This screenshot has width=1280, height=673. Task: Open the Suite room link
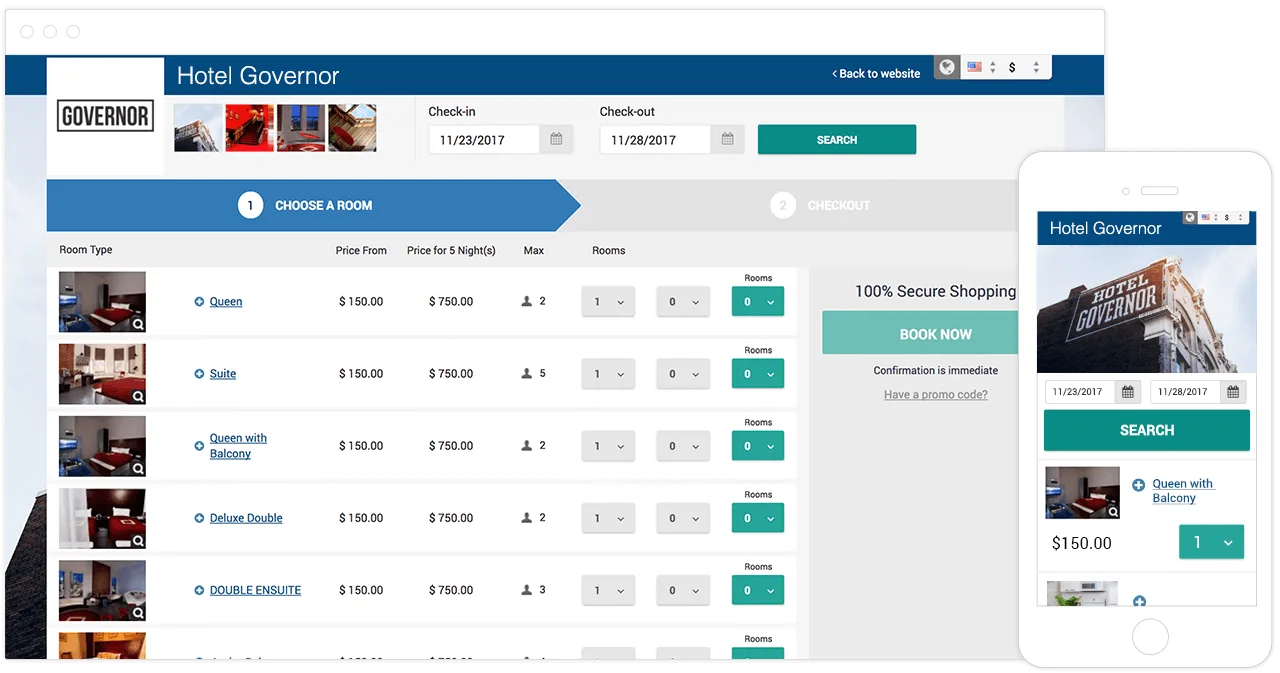click(x=223, y=374)
